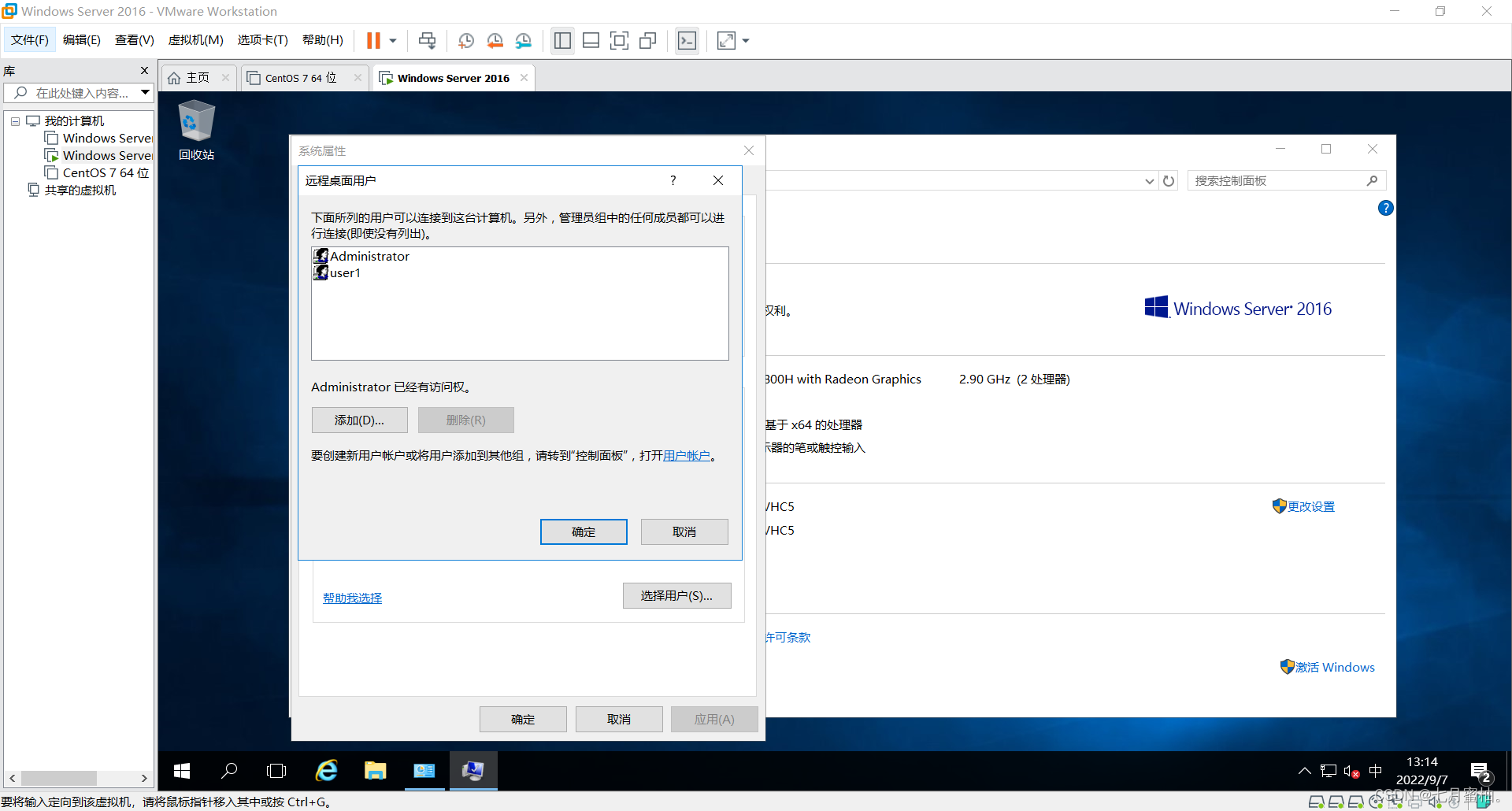Open the 回收站 desktop icon
The width and height of the screenshot is (1512, 811).
click(x=196, y=130)
